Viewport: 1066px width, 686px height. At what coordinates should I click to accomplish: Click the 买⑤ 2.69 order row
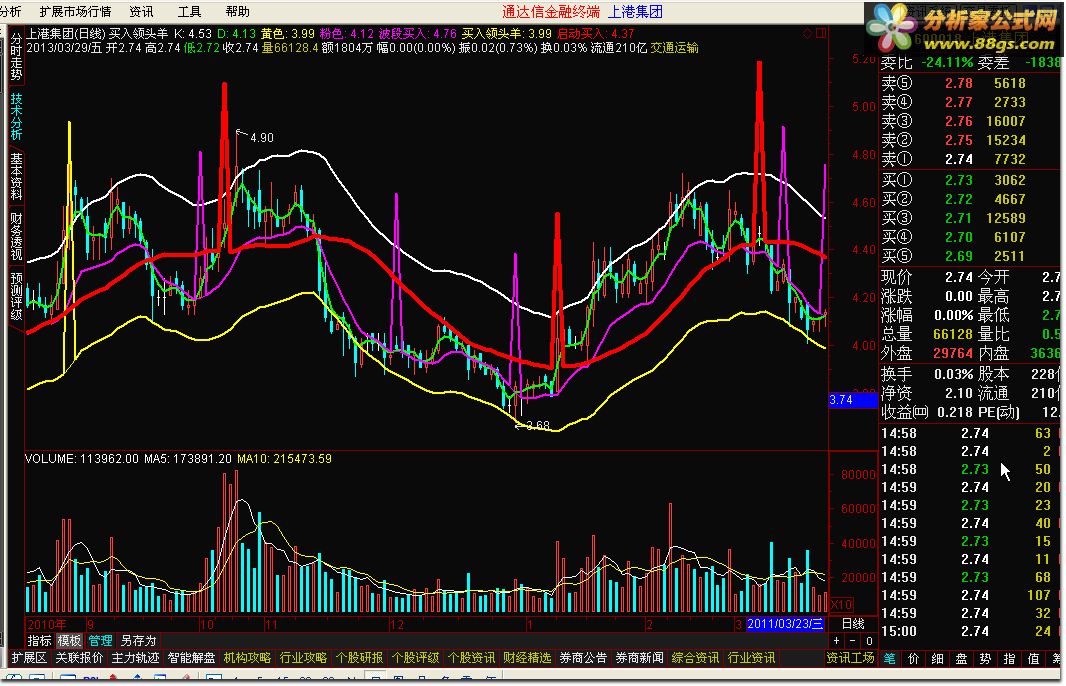click(969, 256)
